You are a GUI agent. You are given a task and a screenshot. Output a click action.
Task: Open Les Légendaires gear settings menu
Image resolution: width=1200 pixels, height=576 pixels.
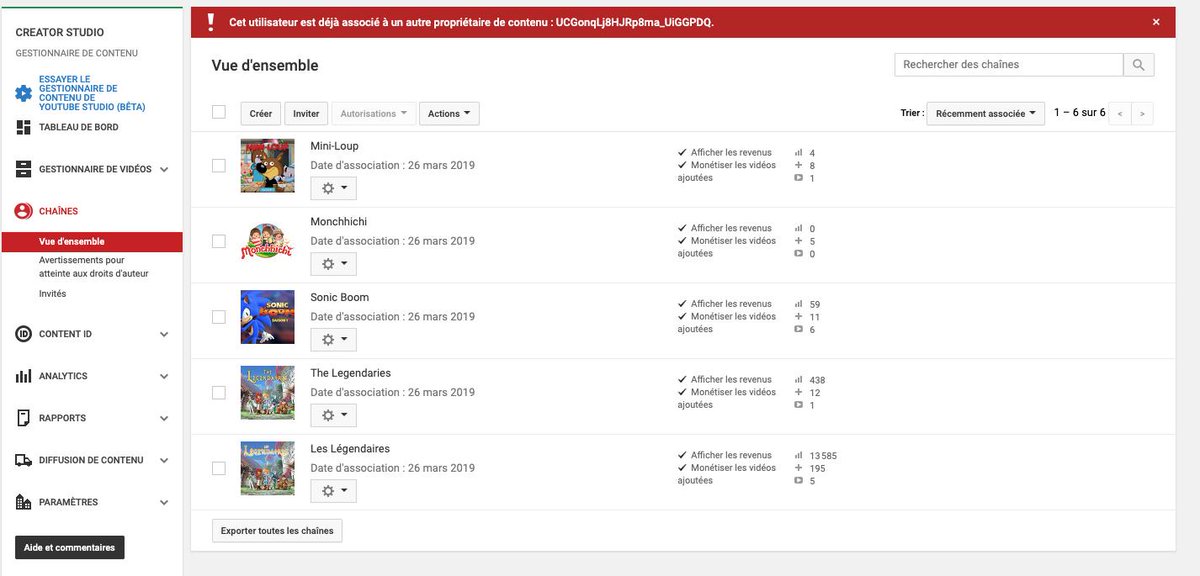(x=333, y=491)
